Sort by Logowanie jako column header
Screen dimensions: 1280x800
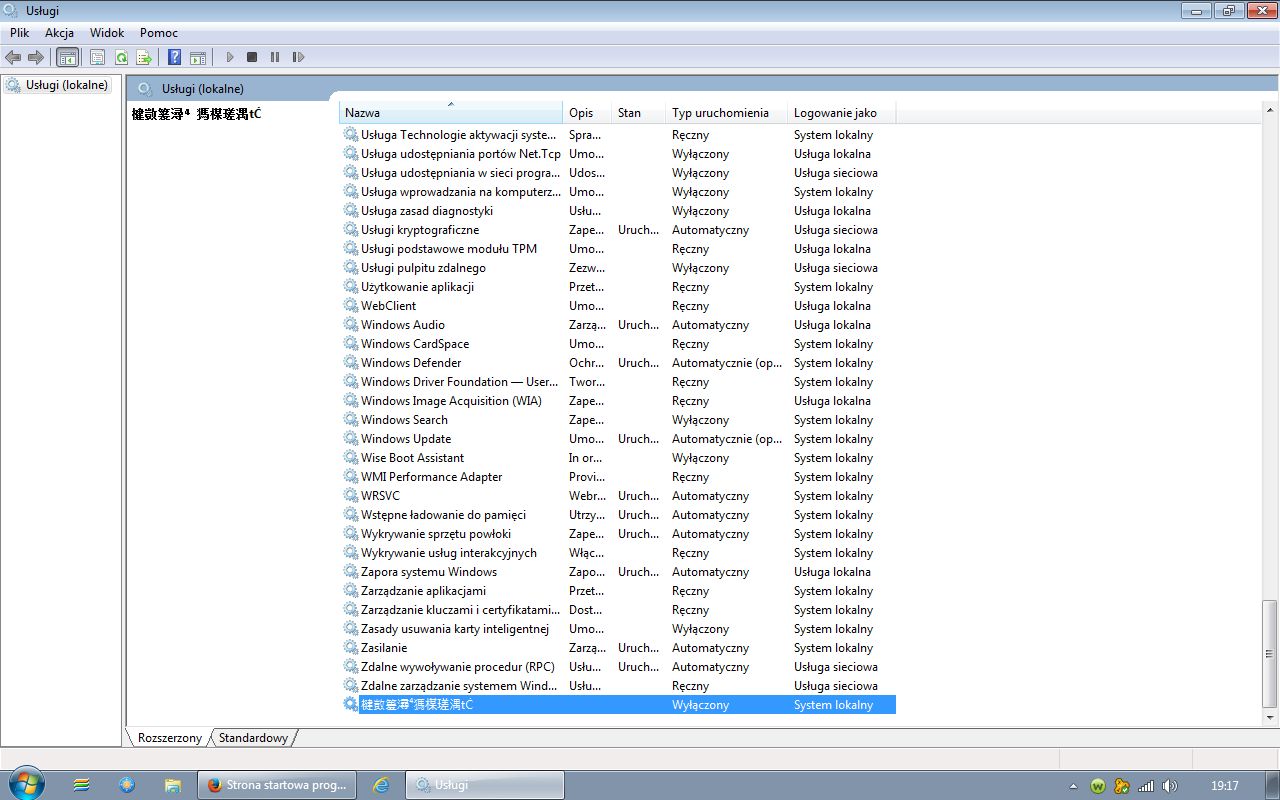pyautogui.click(x=842, y=113)
